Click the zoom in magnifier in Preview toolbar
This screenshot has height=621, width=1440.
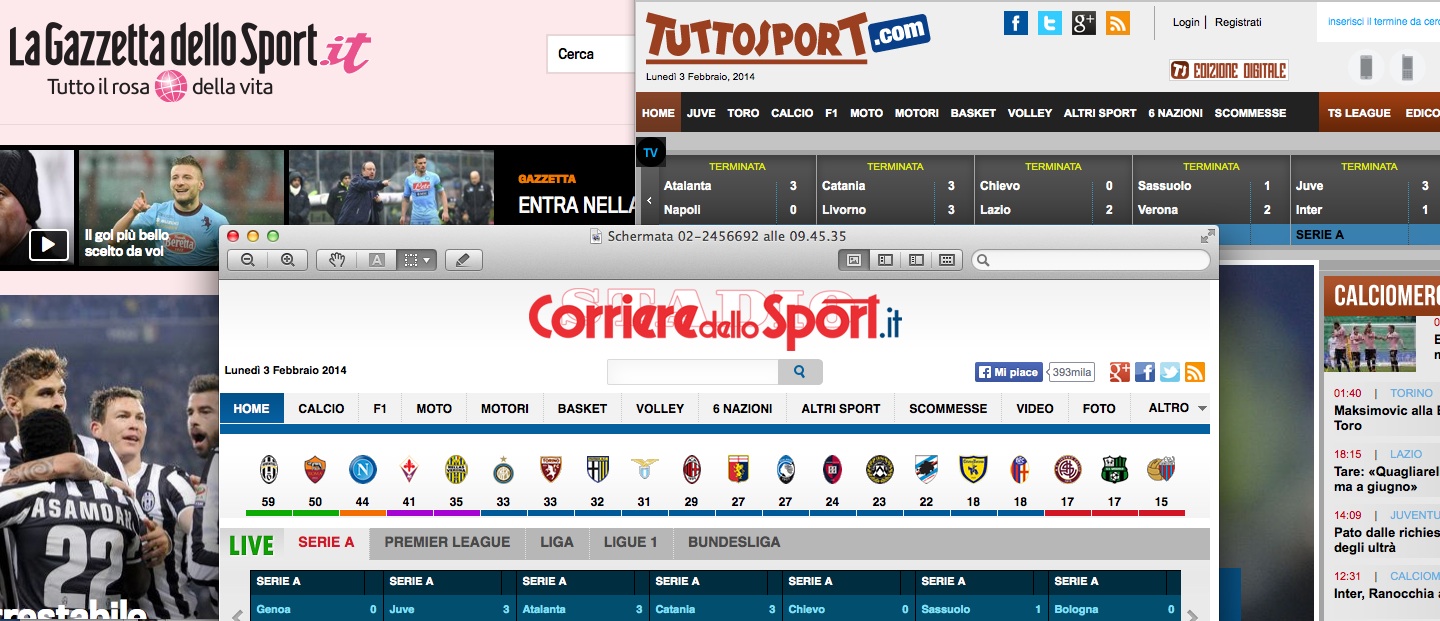pyautogui.click(x=287, y=260)
